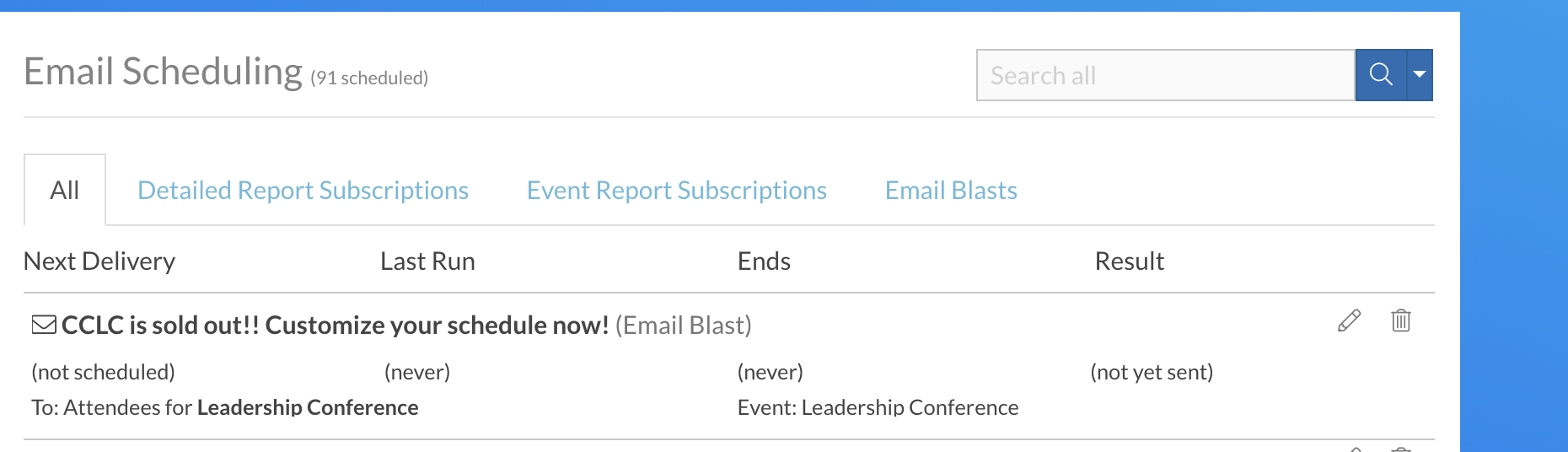Switch to Detailed Report Subscriptions tab

(x=303, y=191)
